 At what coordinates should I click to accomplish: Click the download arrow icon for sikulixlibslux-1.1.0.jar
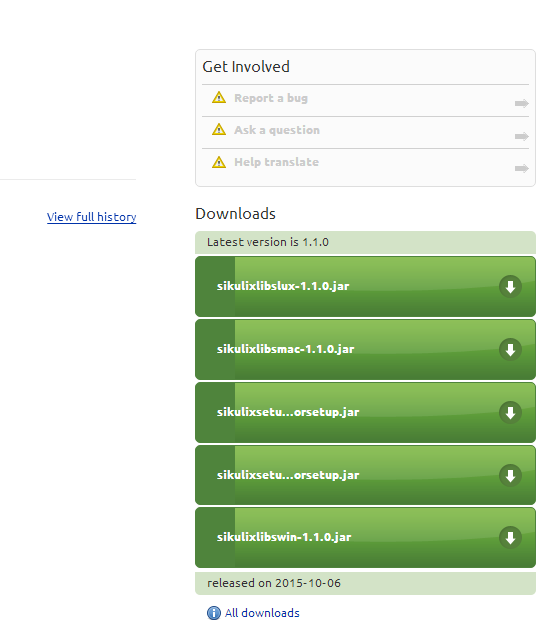pyautogui.click(x=510, y=287)
